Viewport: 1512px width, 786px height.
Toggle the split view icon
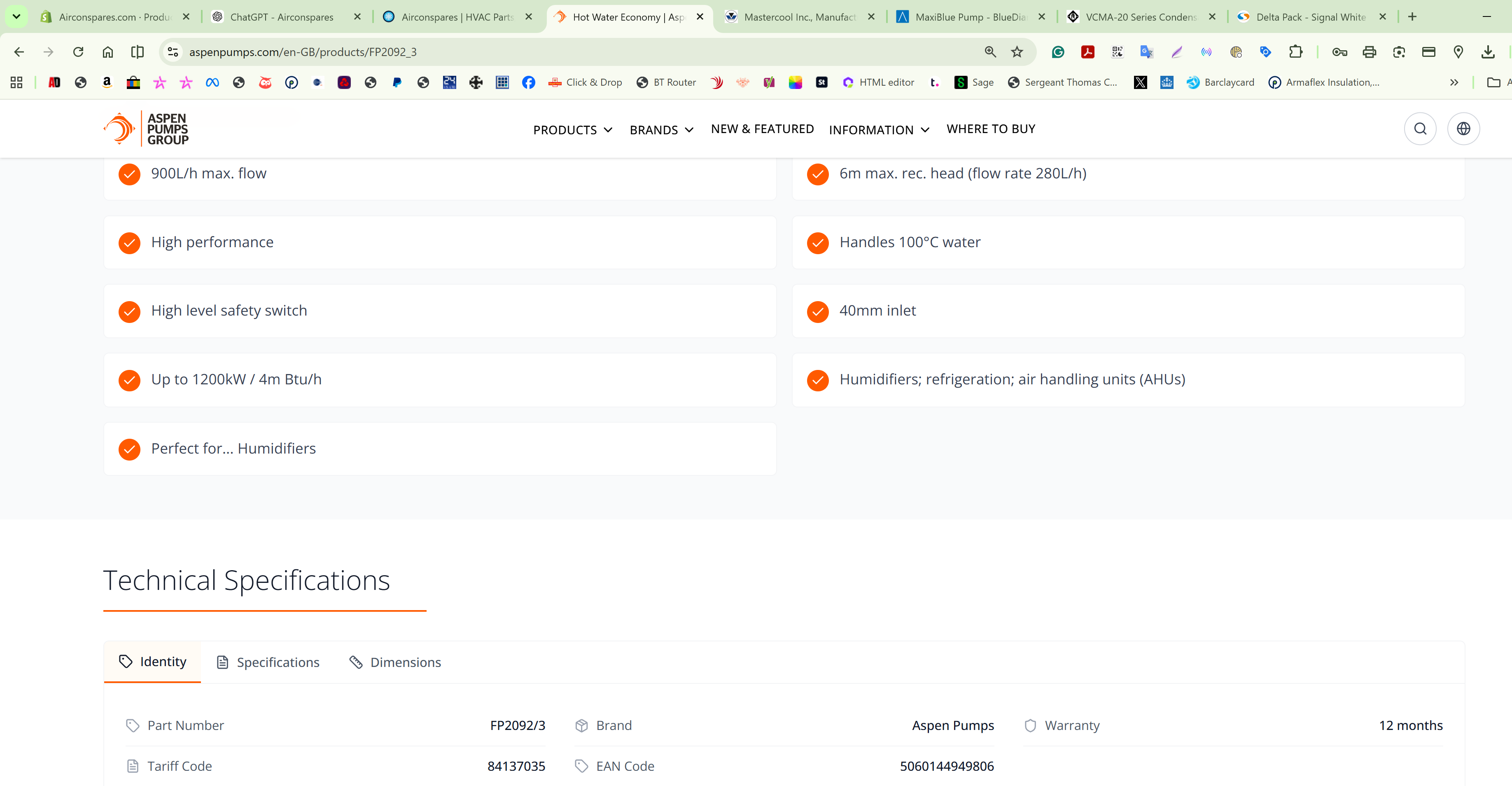click(x=138, y=52)
